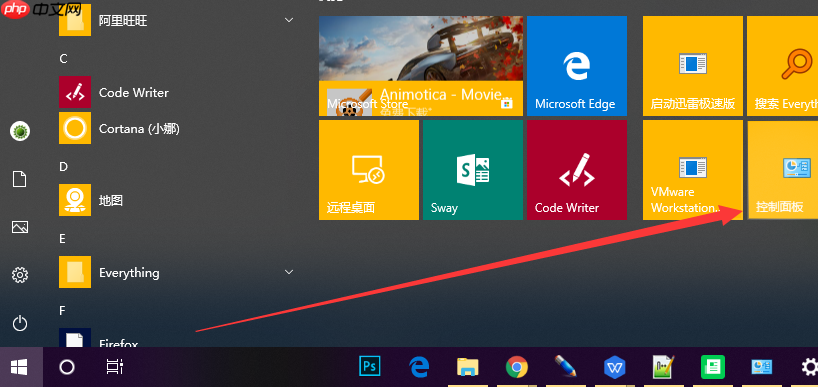
Task: Open the 启动迅雷极速版 tile
Action: tap(693, 66)
